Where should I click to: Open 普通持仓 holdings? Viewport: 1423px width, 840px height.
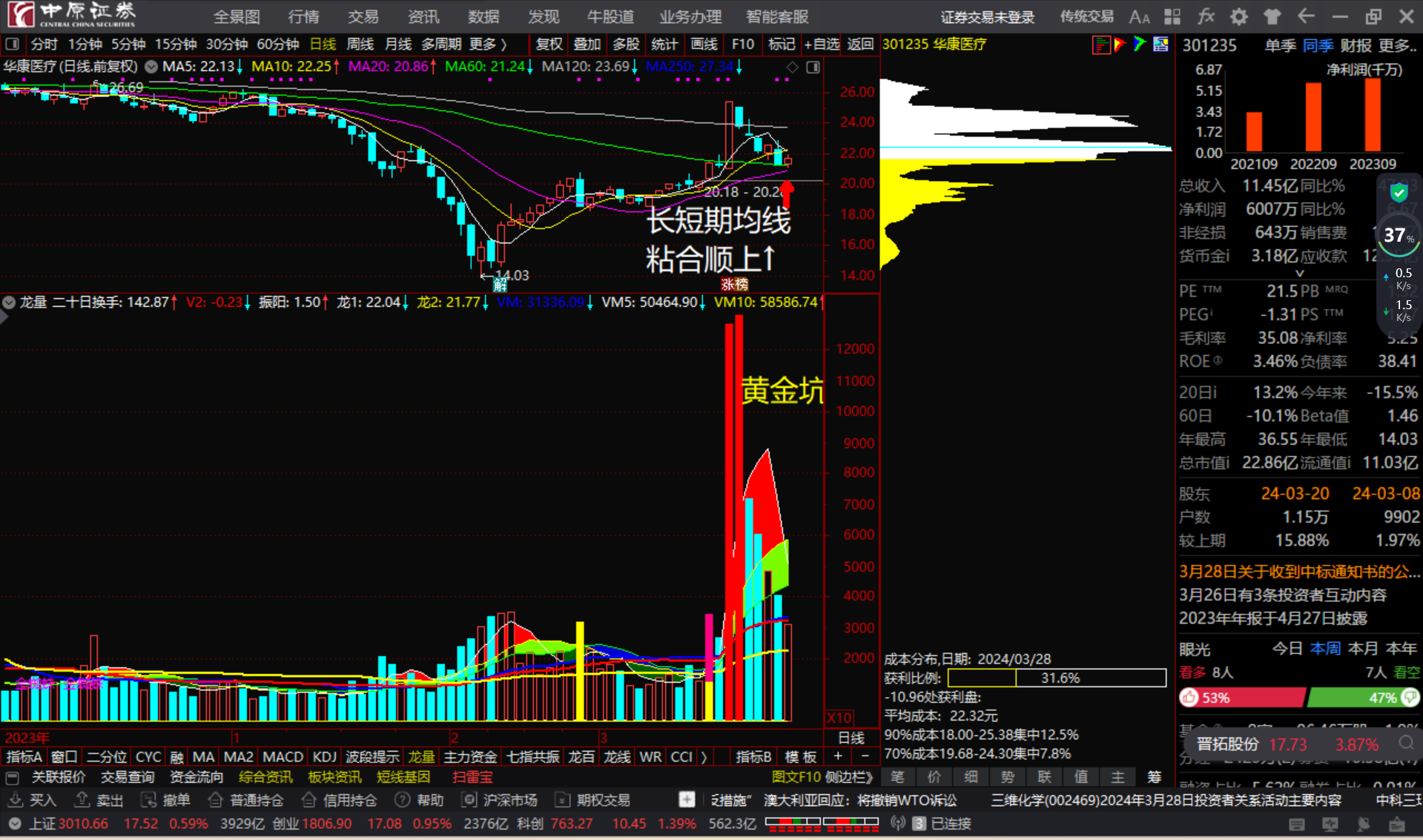tap(246, 801)
